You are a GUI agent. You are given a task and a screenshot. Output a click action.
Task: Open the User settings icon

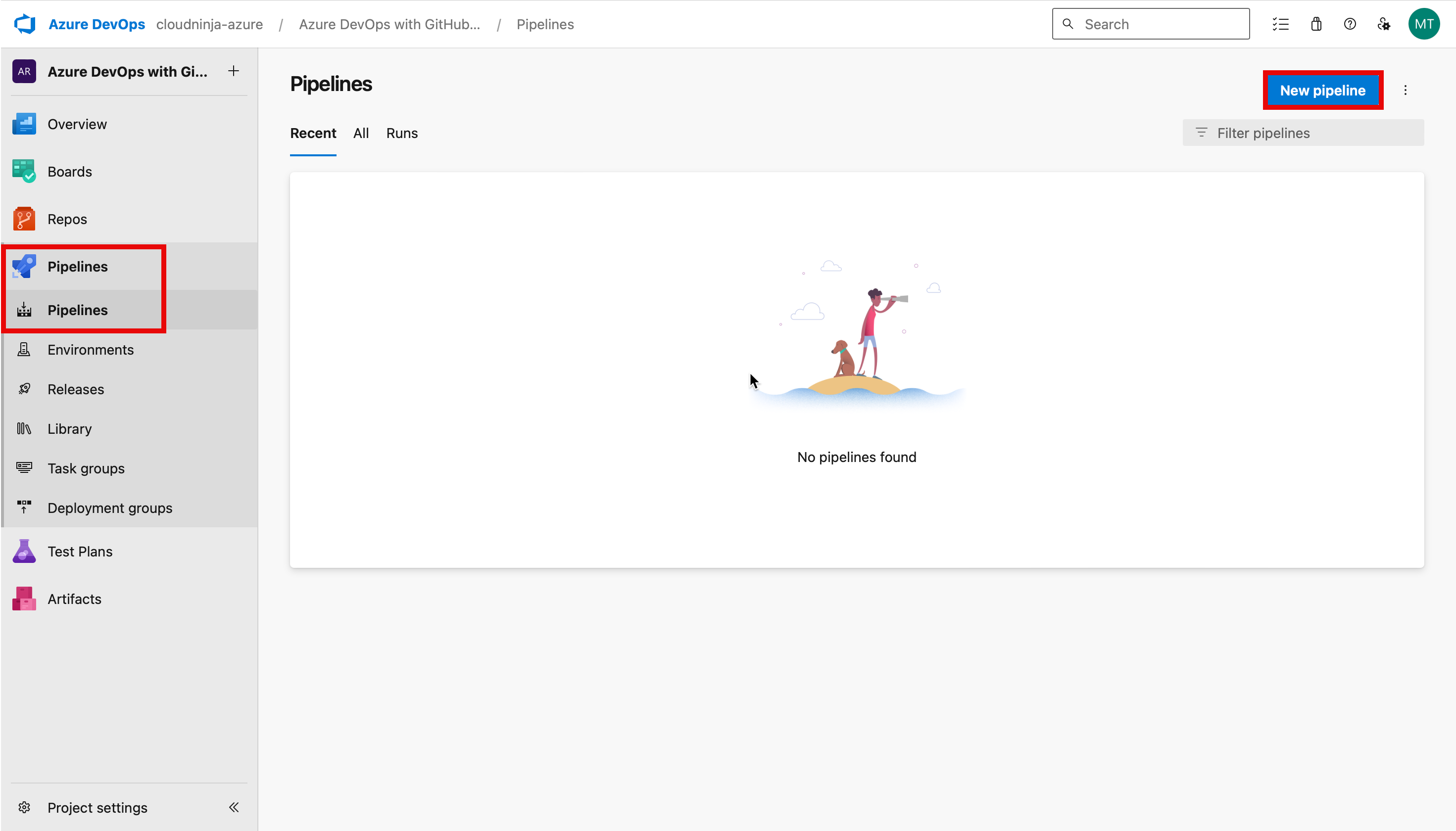(x=1383, y=24)
